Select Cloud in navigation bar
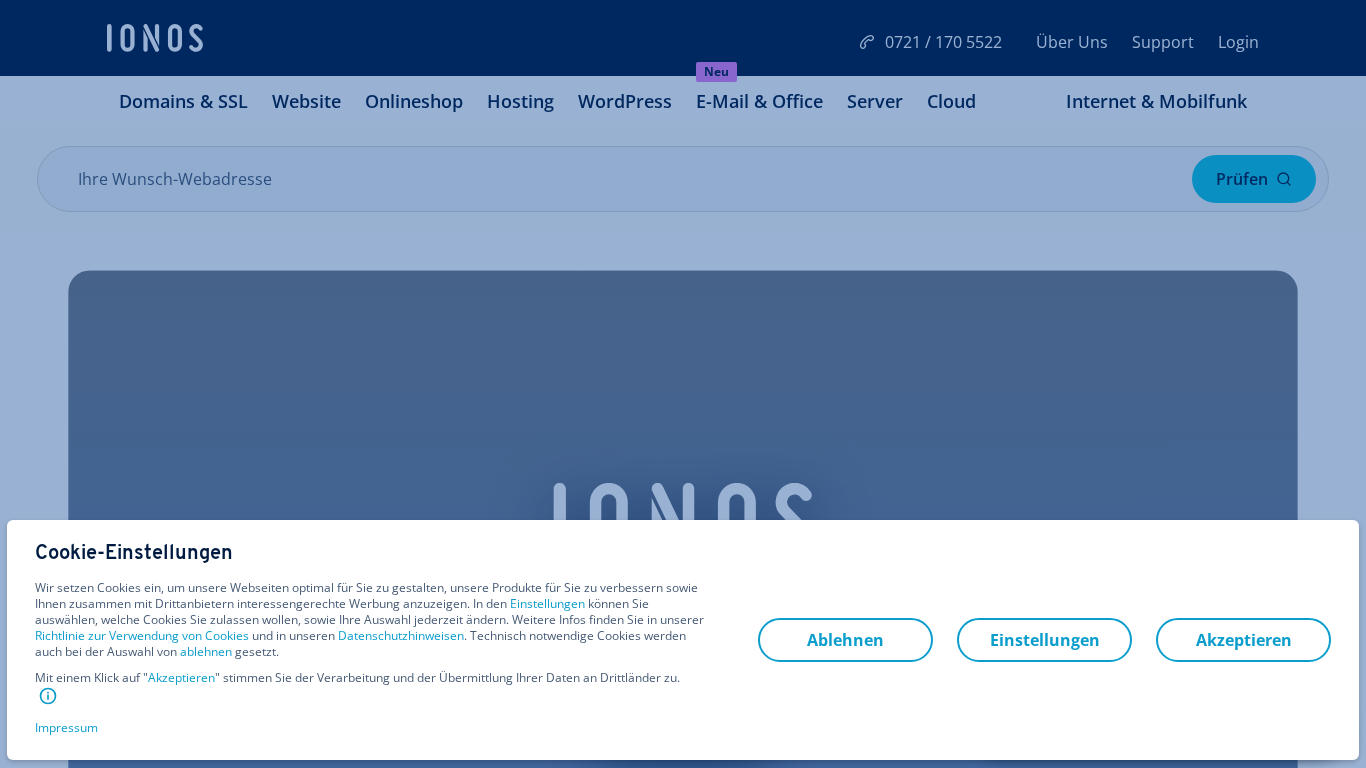This screenshot has height=768, width=1366. click(x=951, y=101)
